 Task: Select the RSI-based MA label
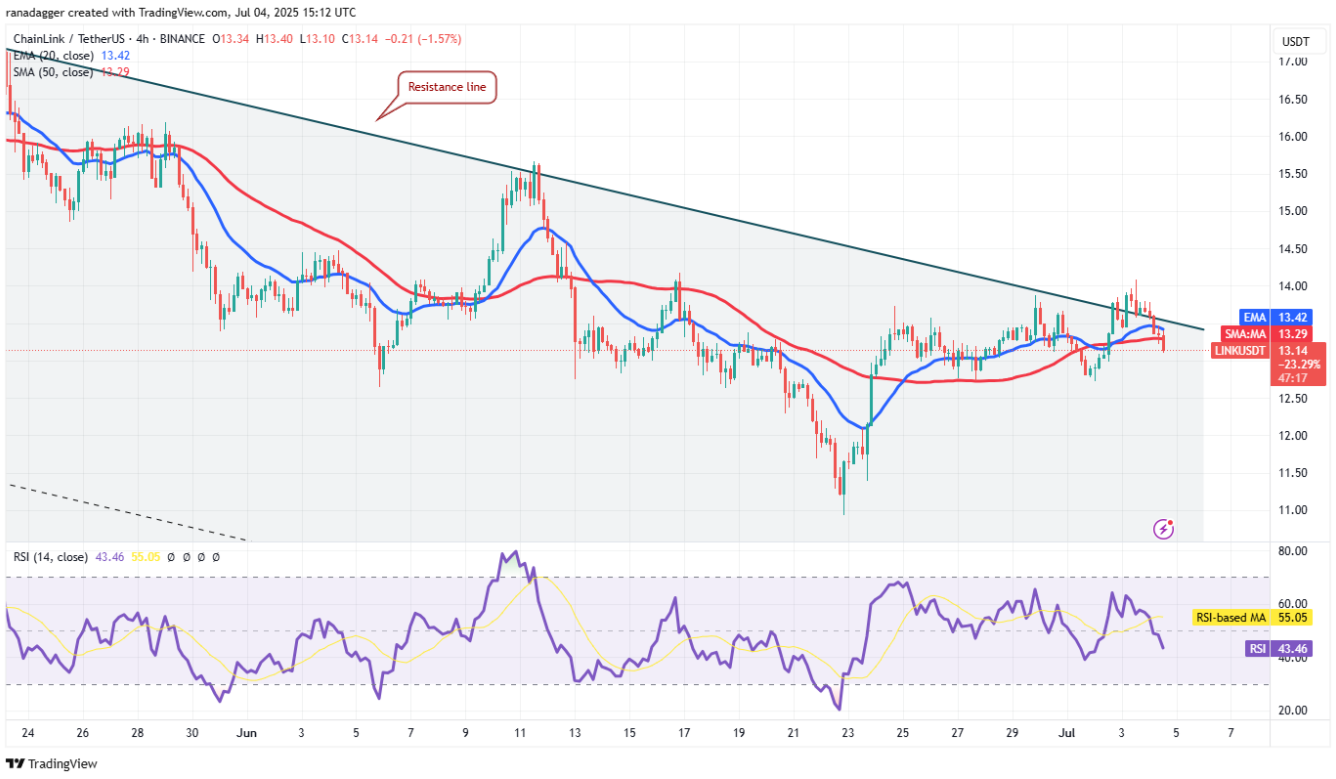click(x=1229, y=619)
